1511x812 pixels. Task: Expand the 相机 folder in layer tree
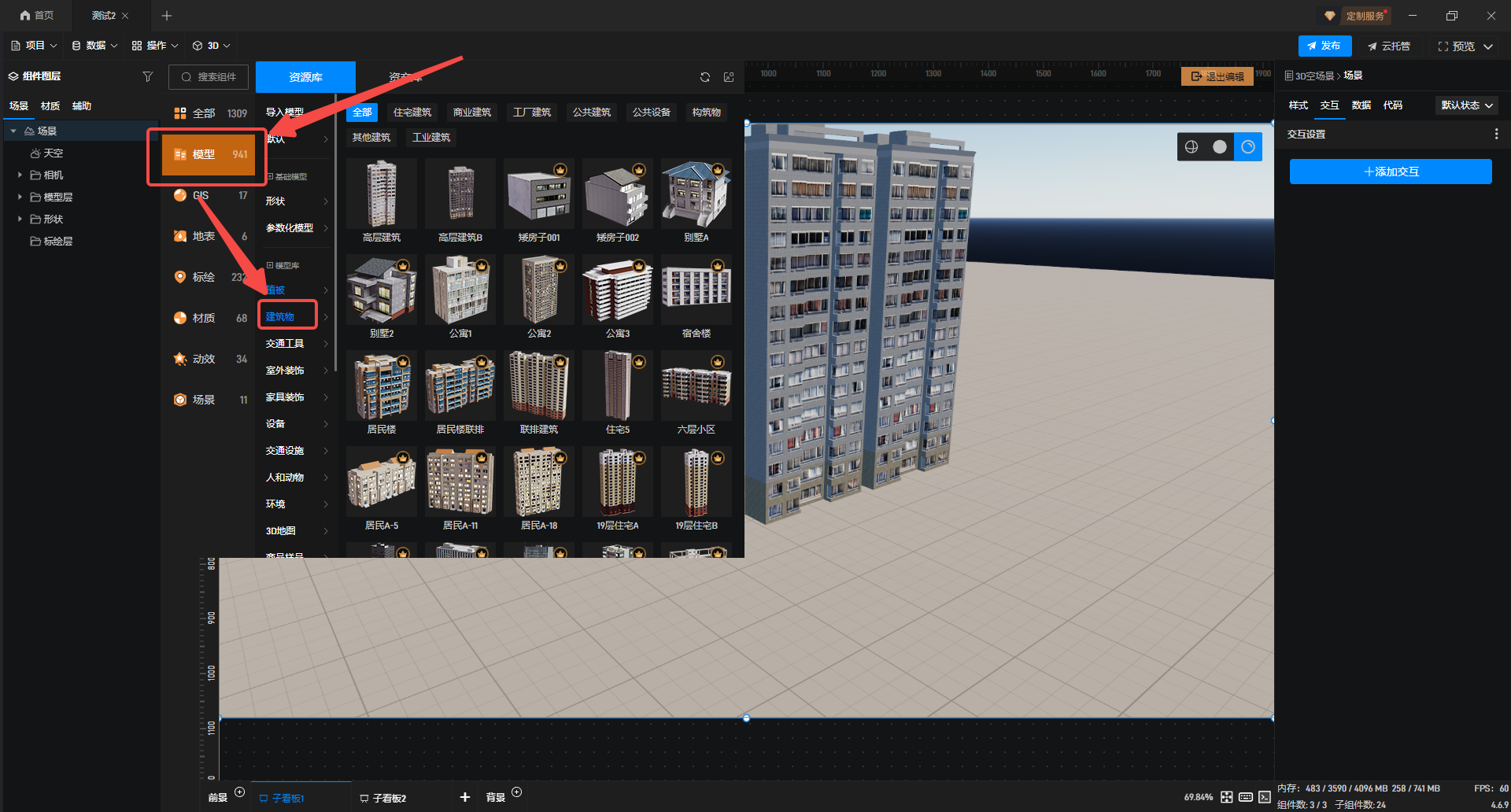click(20, 175)
